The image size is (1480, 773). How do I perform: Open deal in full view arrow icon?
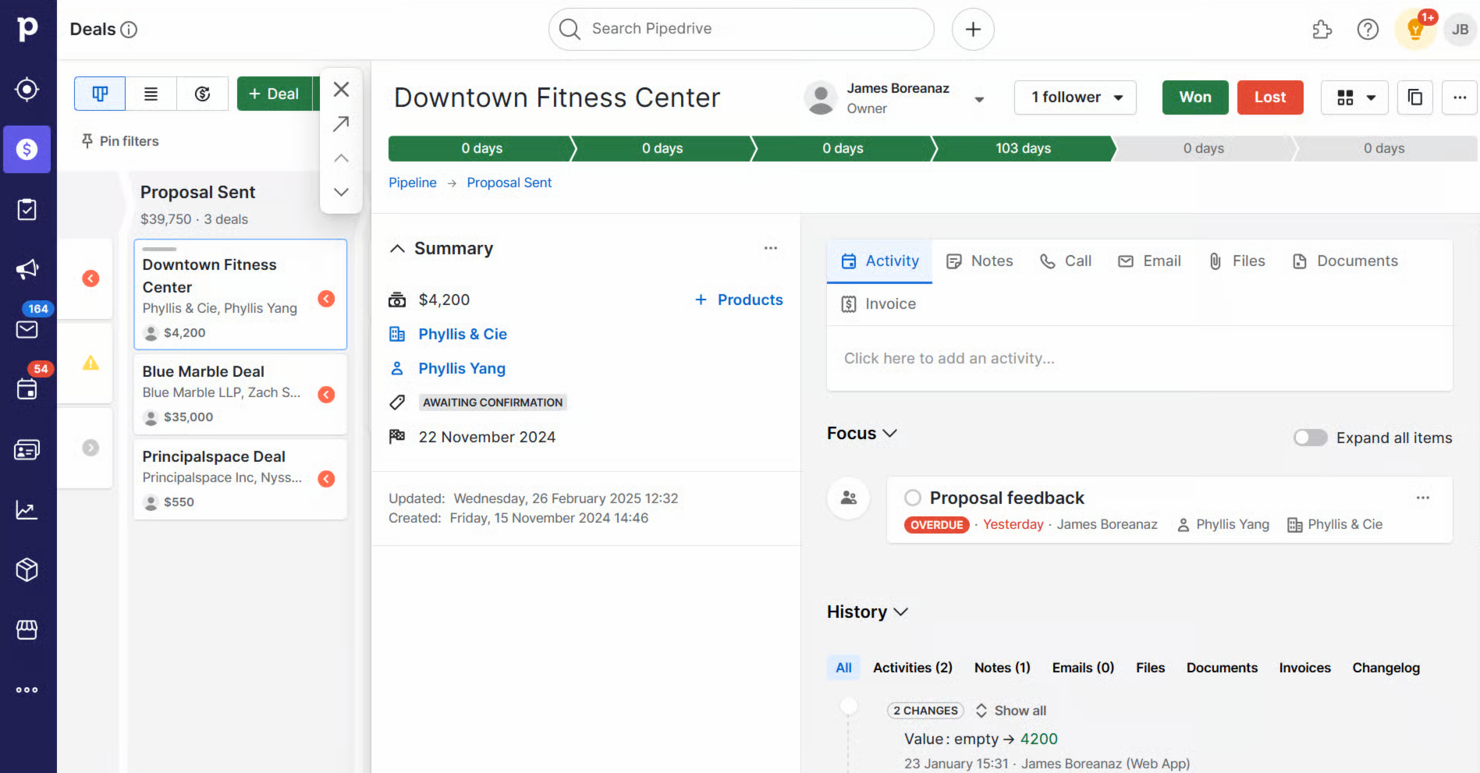click(341, 123)
